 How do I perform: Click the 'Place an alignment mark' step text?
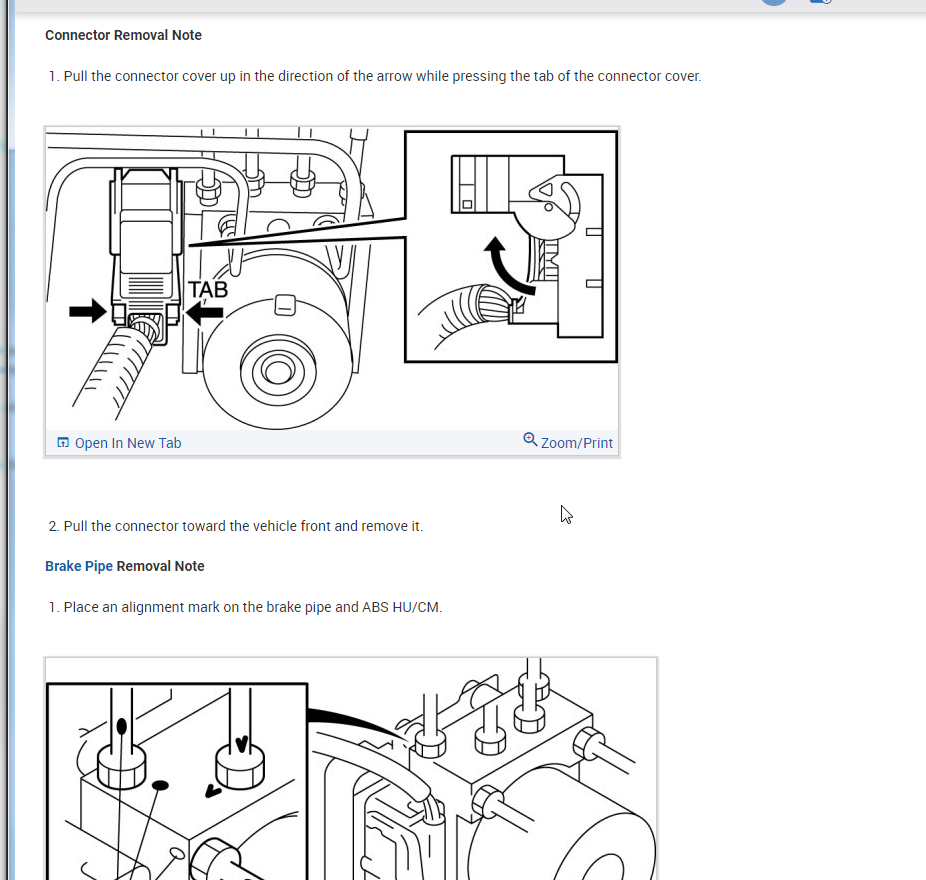pyautogui.click(x=253, y=607)
